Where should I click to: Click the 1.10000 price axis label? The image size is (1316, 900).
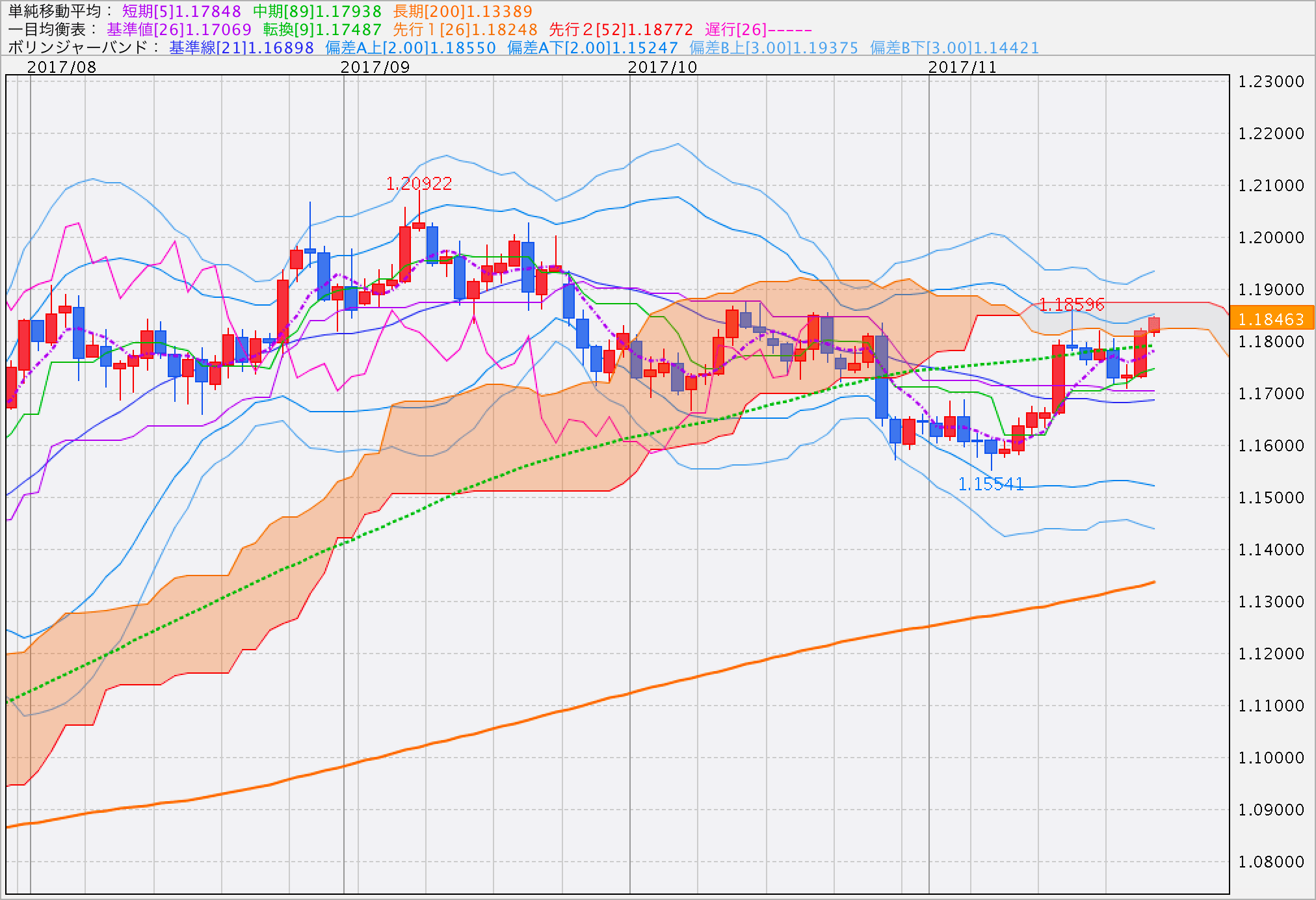1271,758
